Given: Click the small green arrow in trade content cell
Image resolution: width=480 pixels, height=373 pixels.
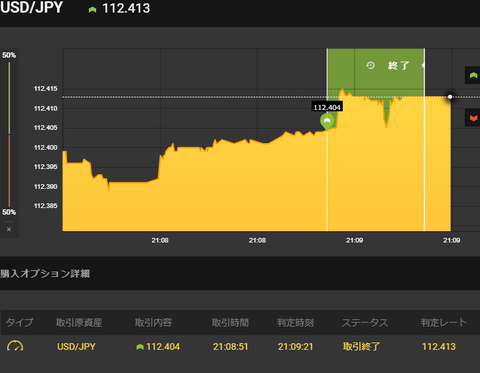Looking at the screenshot, I should pyautogui.click(x=140, y=347).
